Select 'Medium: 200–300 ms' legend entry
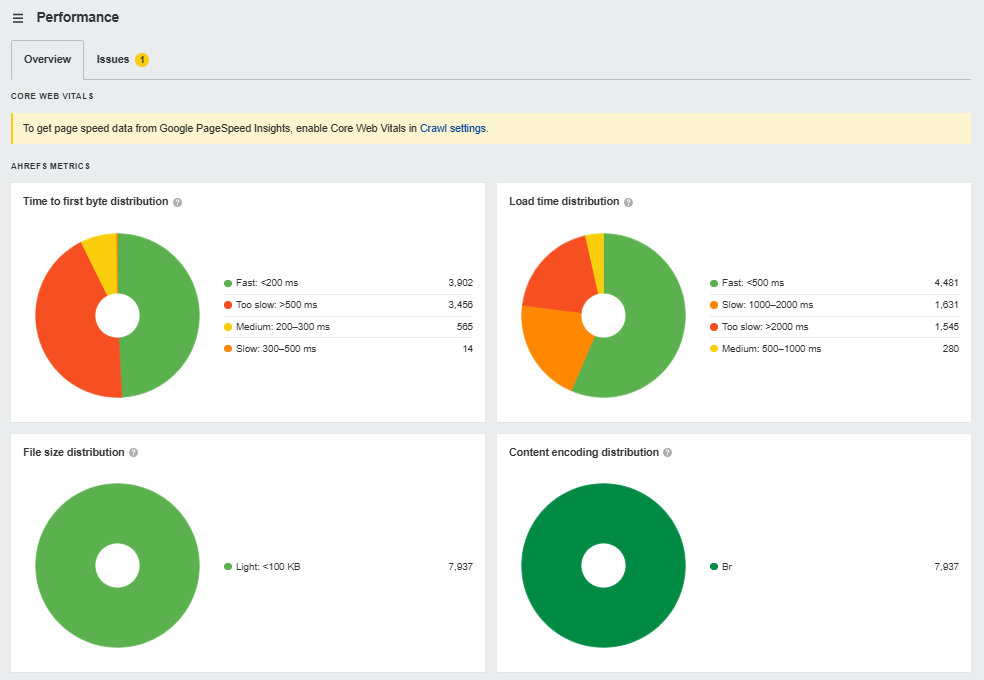 click(282, 327)
